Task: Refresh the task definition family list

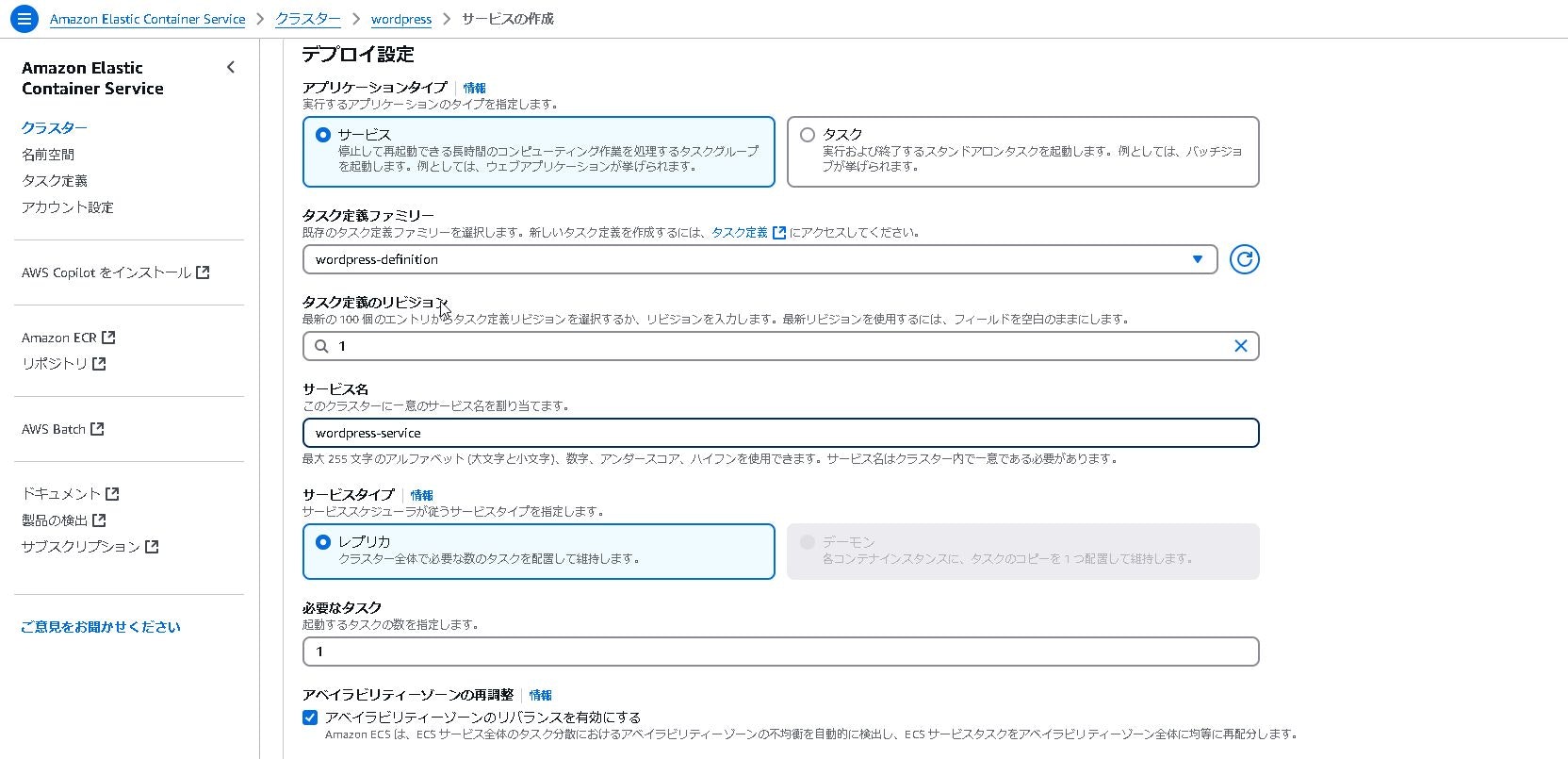Action: pyautogui.click(x=1244, y=259)
